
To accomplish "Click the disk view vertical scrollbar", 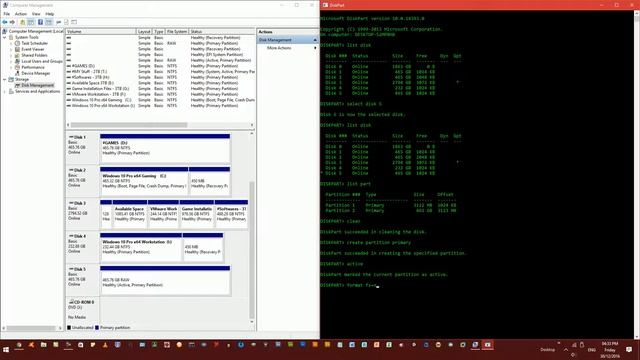I will (252, 249).
